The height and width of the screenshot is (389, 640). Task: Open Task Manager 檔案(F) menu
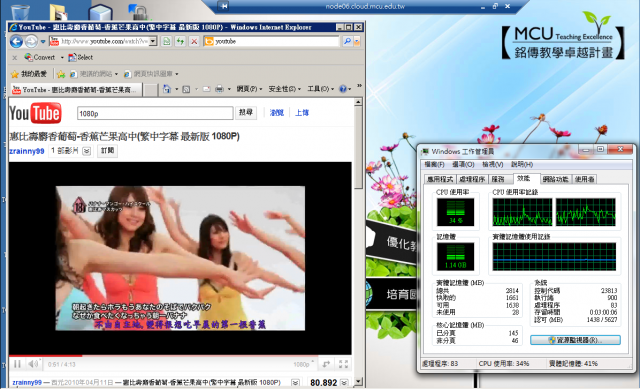[434, 164]
